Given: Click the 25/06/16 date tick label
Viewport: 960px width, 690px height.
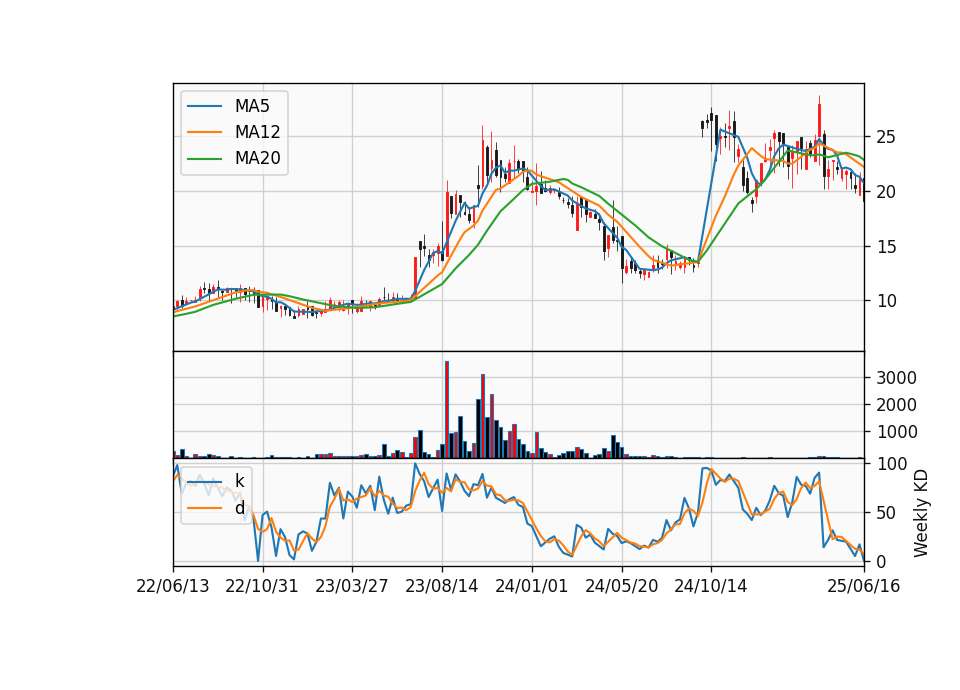Looking at the screenshot, I should click(864, 586).
